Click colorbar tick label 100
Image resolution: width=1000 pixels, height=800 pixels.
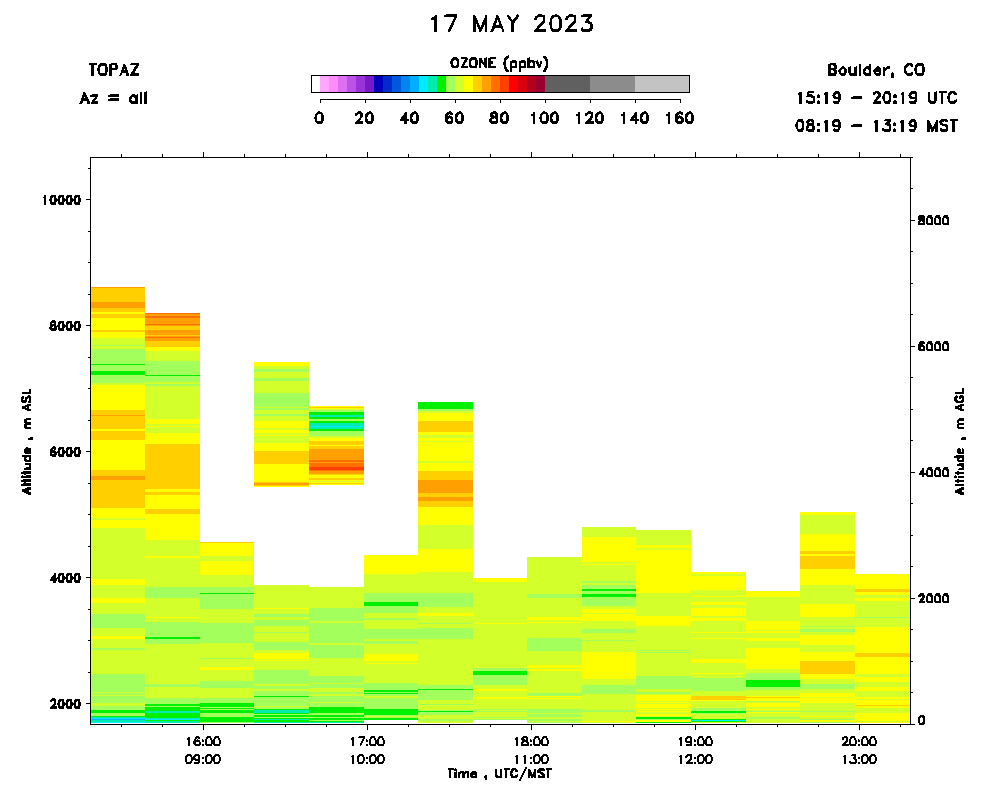pos(545,118)
